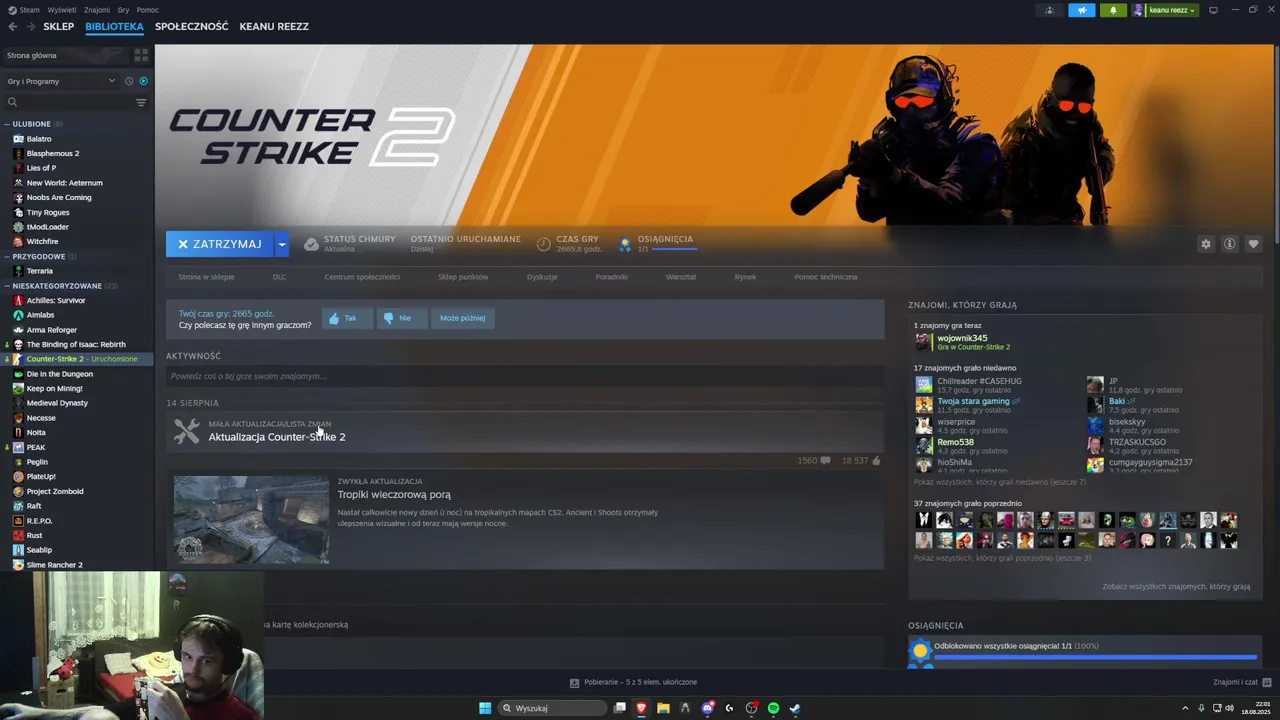The height and width of the screenshot is (720, 1280).
Task: Open File Explorer from taskbar
Action: pos(663,708)
